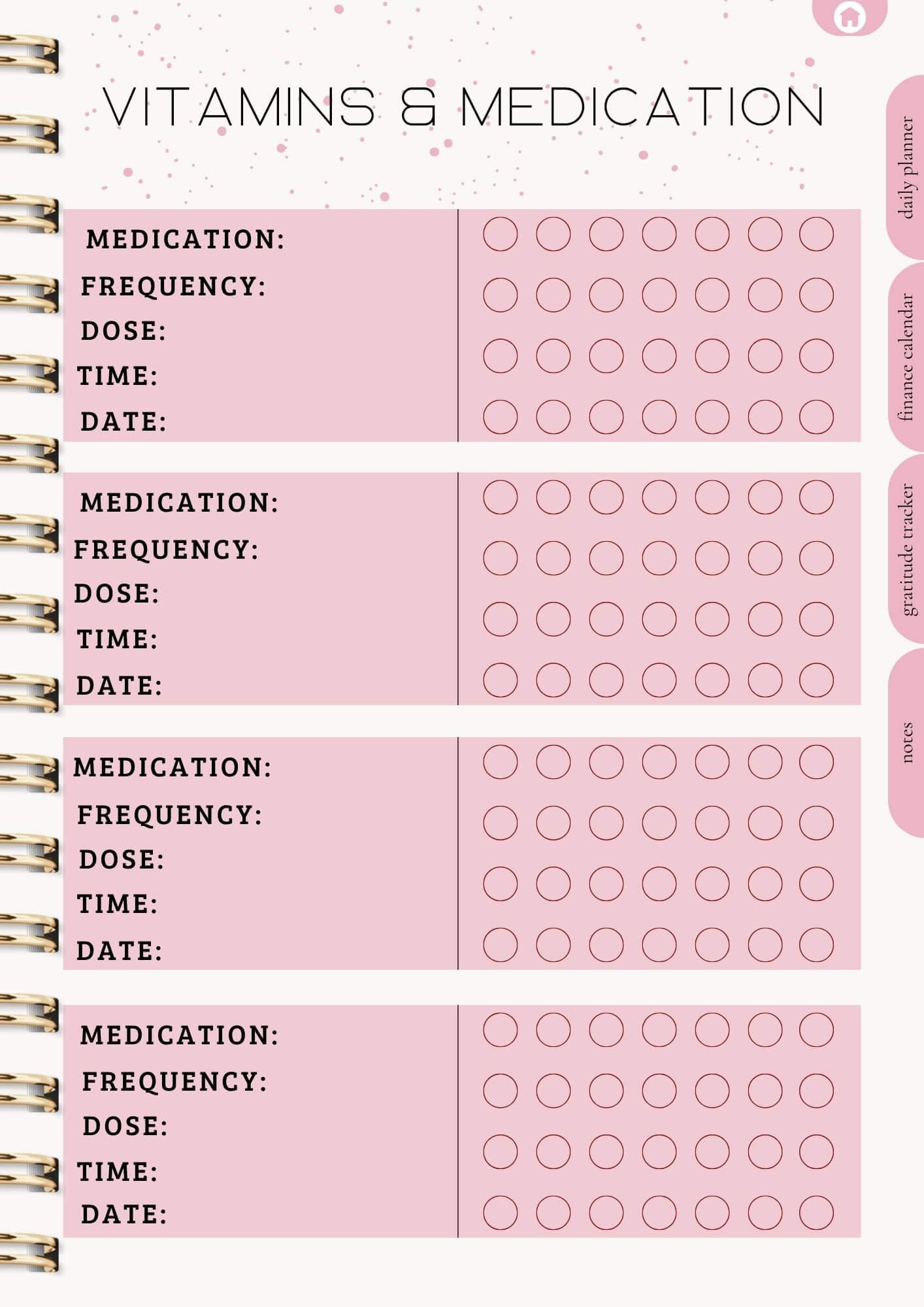Mark first circle in second medication block's top row

click(501, 497)
